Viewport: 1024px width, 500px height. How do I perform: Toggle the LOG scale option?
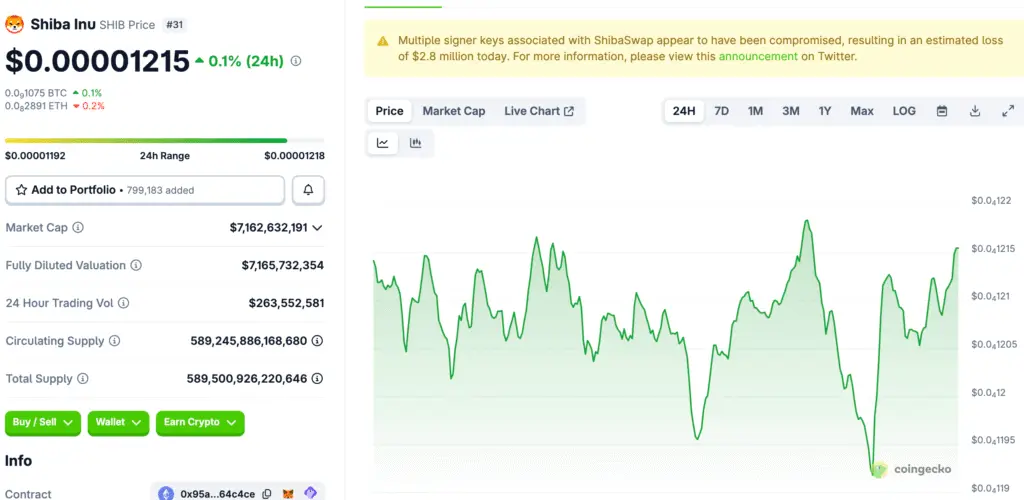(904, 111)
